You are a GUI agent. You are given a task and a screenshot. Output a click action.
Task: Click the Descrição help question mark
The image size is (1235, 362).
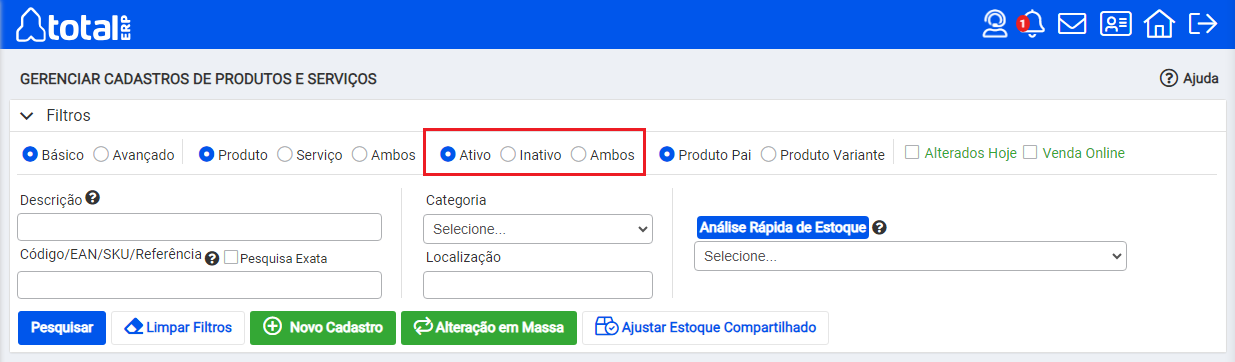tap(92, 198)
